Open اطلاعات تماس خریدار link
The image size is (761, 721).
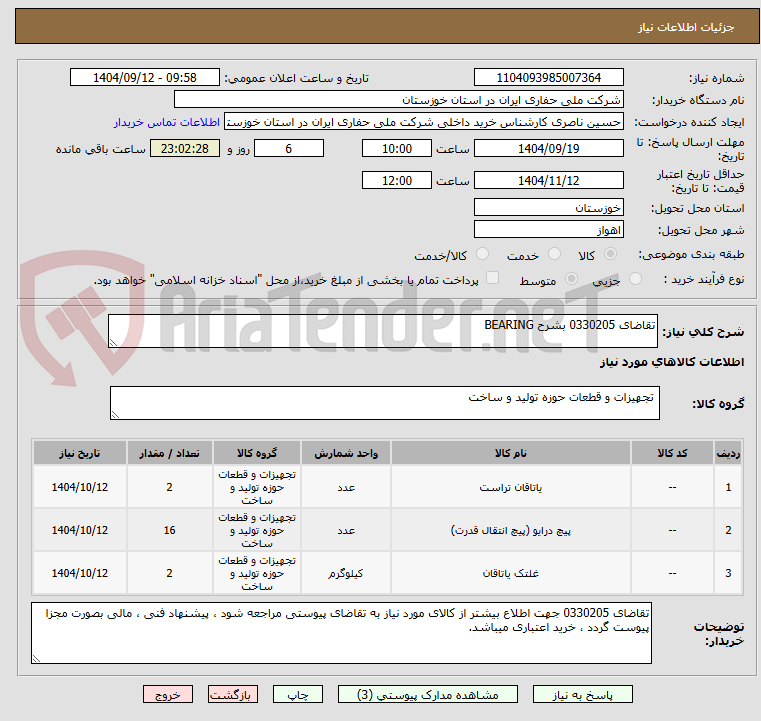click(x=167, y=122)
